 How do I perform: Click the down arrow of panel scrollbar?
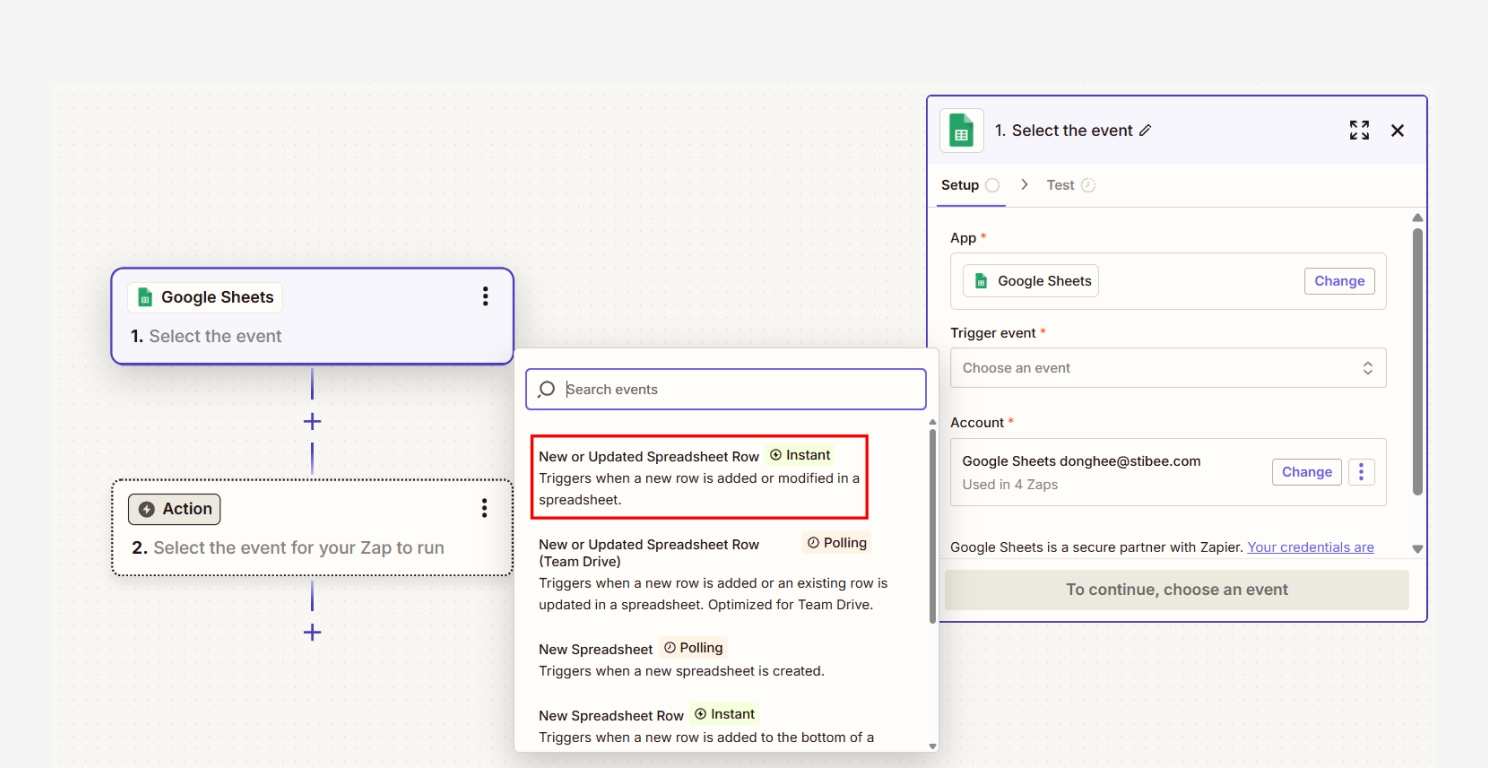[x=1417, y=549]
